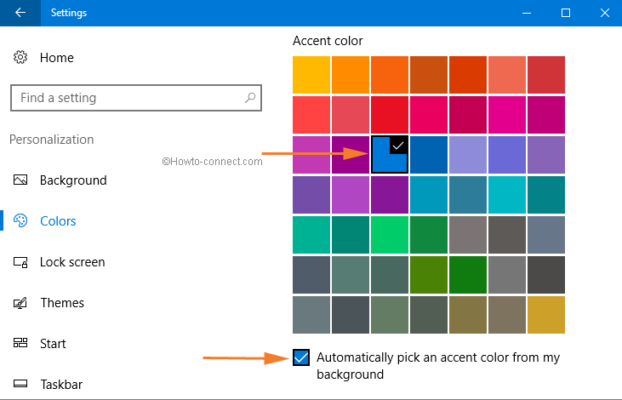Choose the darkest gray swatch ending sixth row
Viewport: 622px width, 400px height.
(x=546, y=275)
